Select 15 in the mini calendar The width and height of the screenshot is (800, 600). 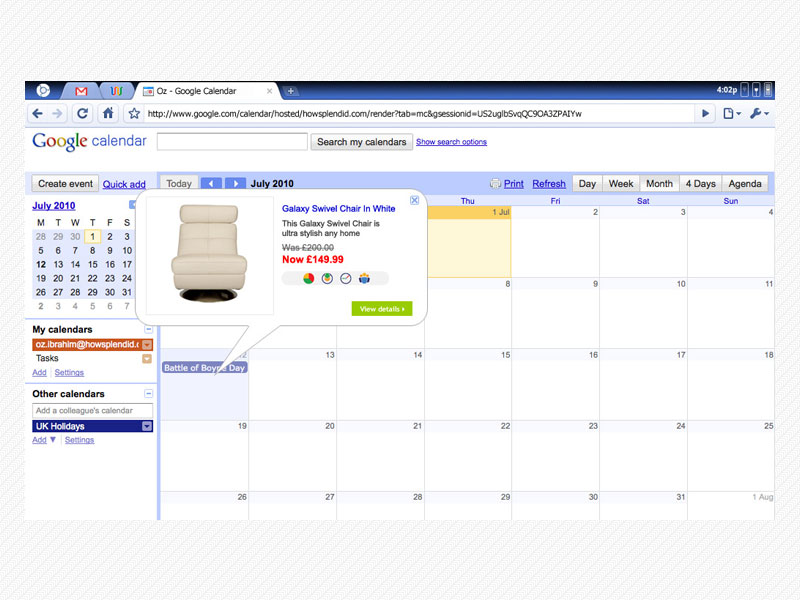tap(92, 264)
